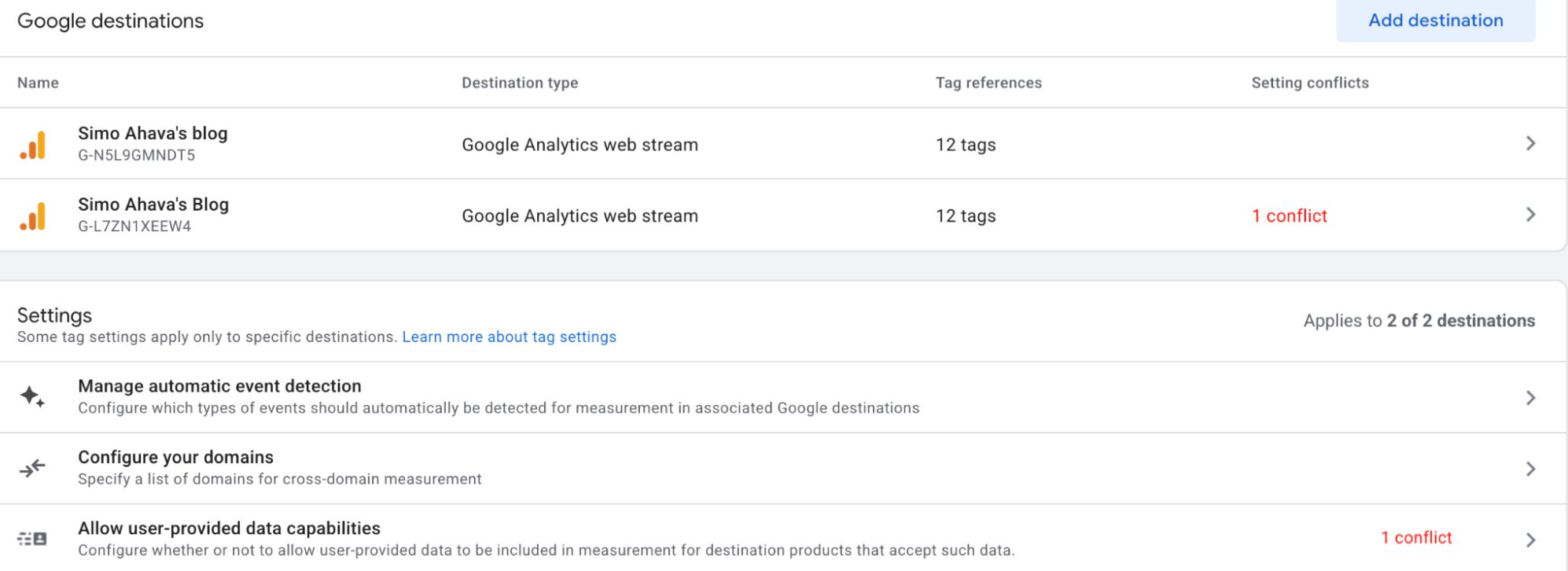Open user-provided data capabilities chevron

coord(1530,540)
